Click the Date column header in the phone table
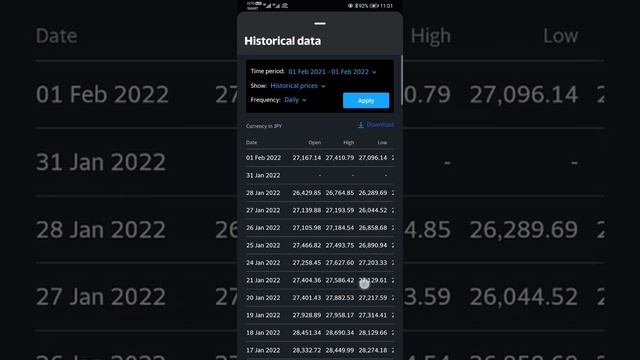The image size is (640, 360). point(251,142)
